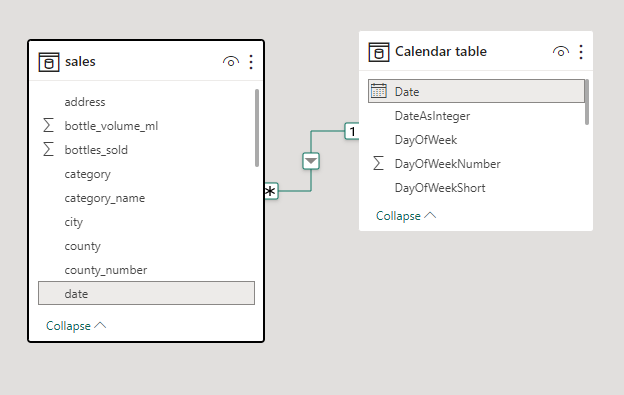This screenshot has height=395, width=624.
Task: Select the county_number field
Action: (146, 270)
